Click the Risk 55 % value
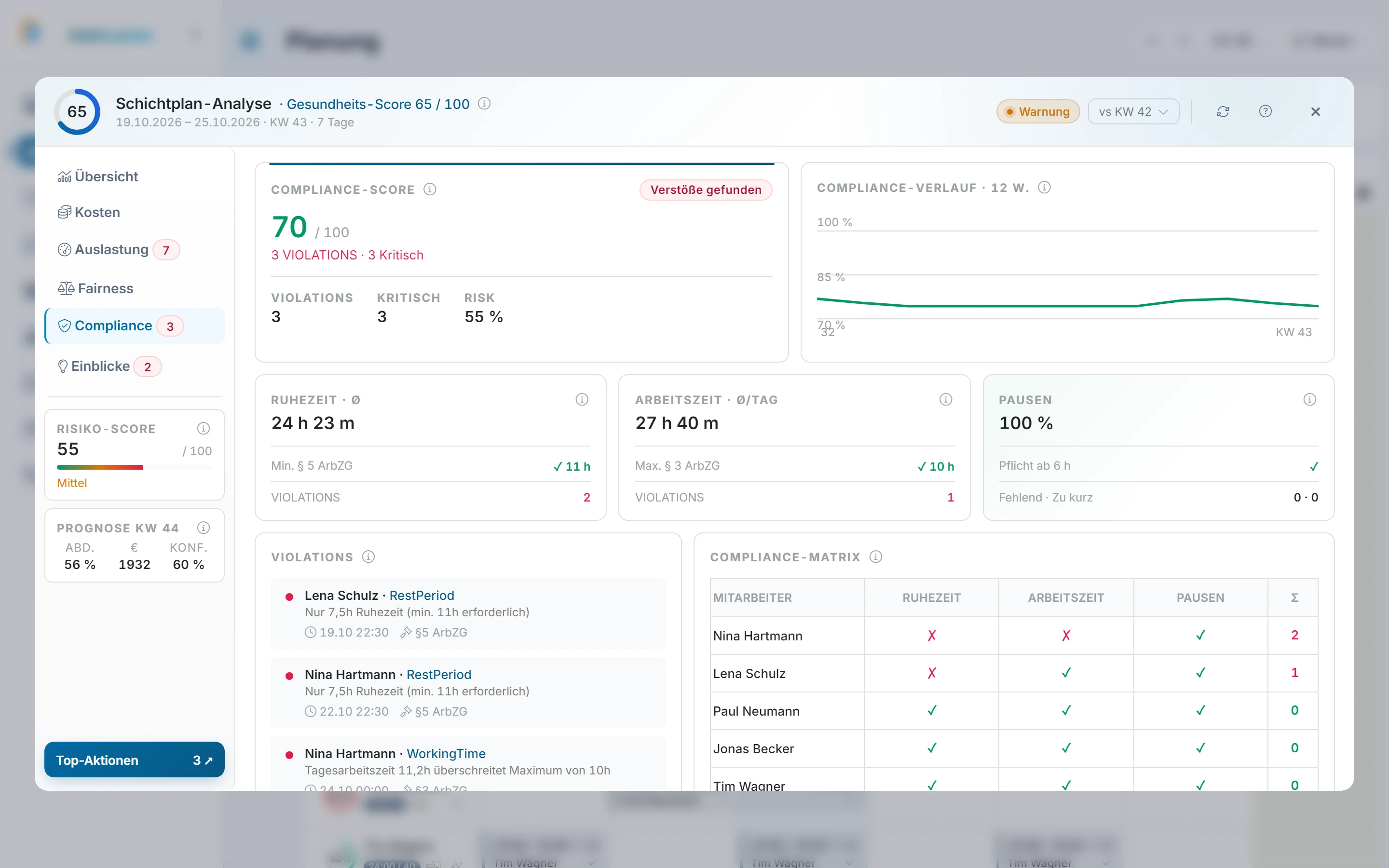Screen dimensions: 1389x868 (483, 317)
